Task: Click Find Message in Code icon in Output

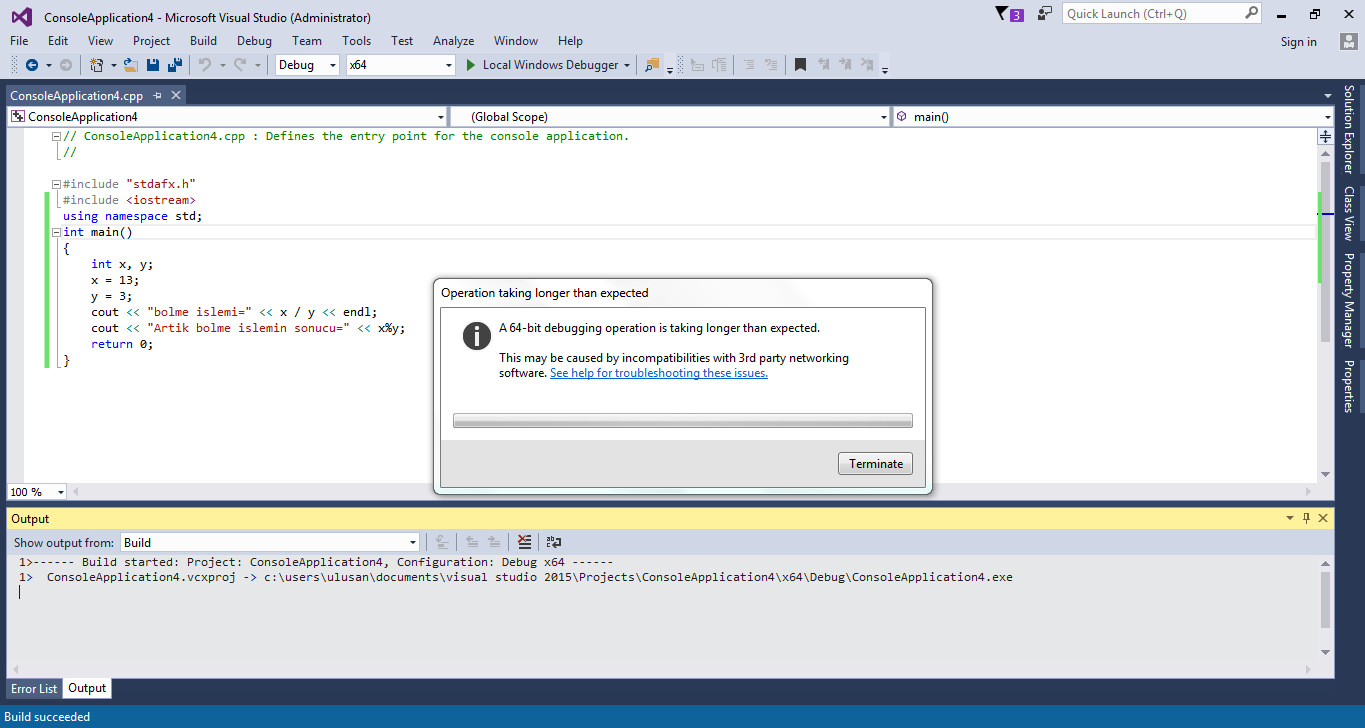Action: point(442,542)
